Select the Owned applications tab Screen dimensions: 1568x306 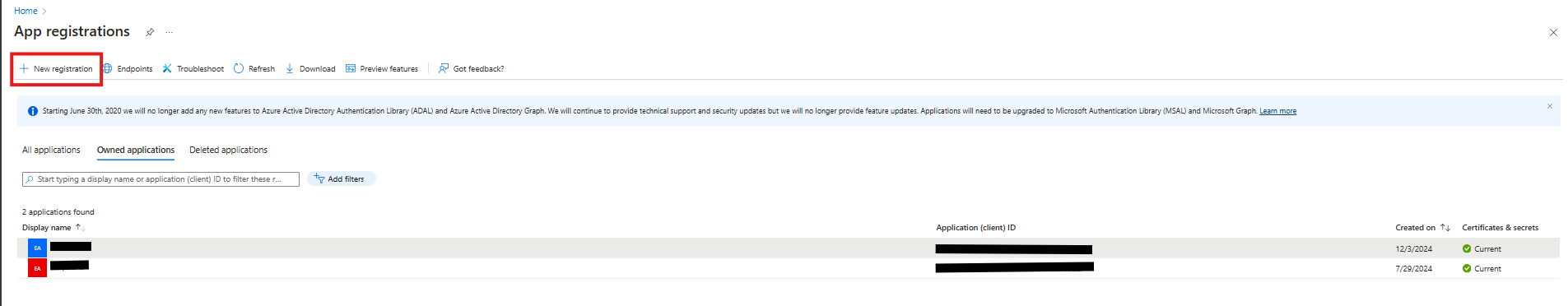(136, 150)
